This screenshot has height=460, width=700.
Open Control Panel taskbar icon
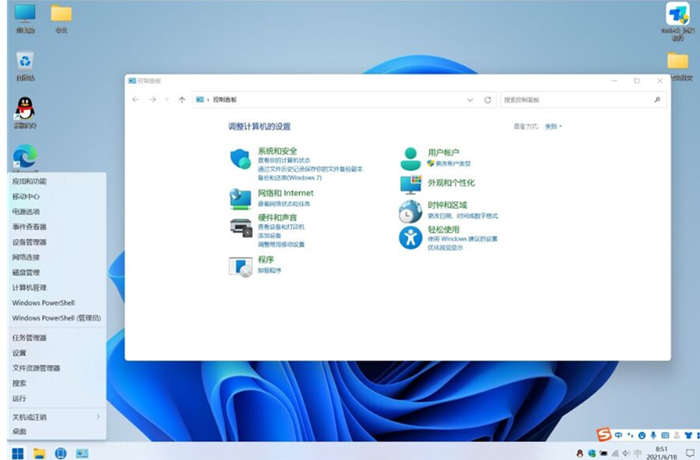(x=82, y=453)
